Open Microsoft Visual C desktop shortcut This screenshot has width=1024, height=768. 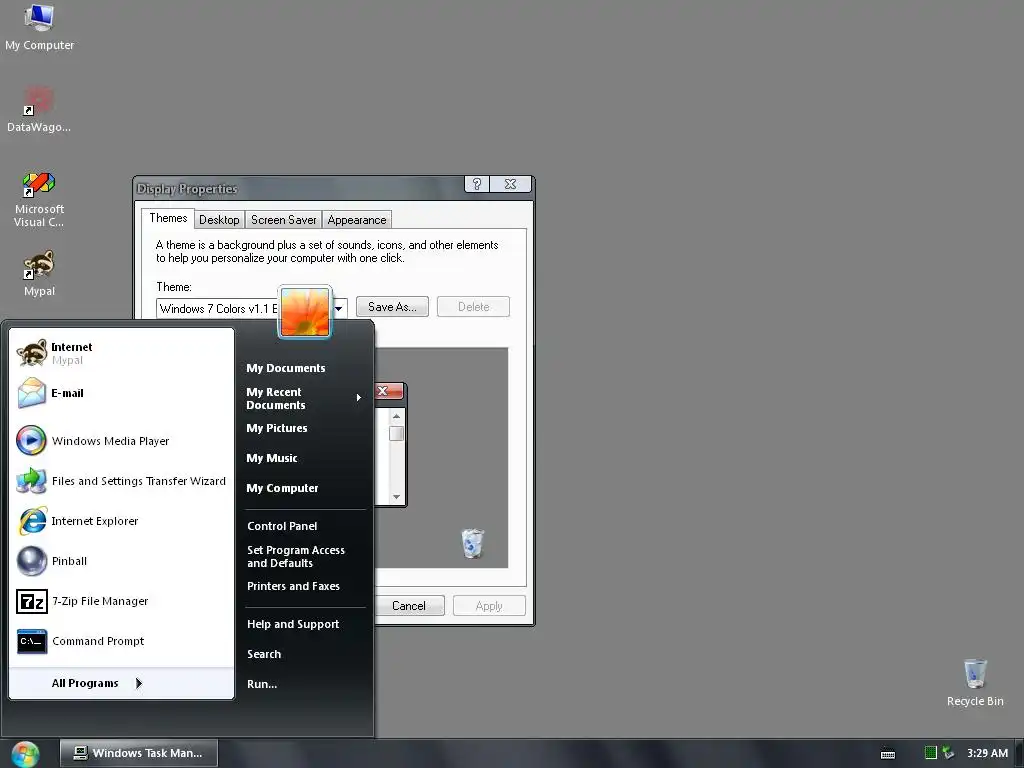click(x=39, y=199)
